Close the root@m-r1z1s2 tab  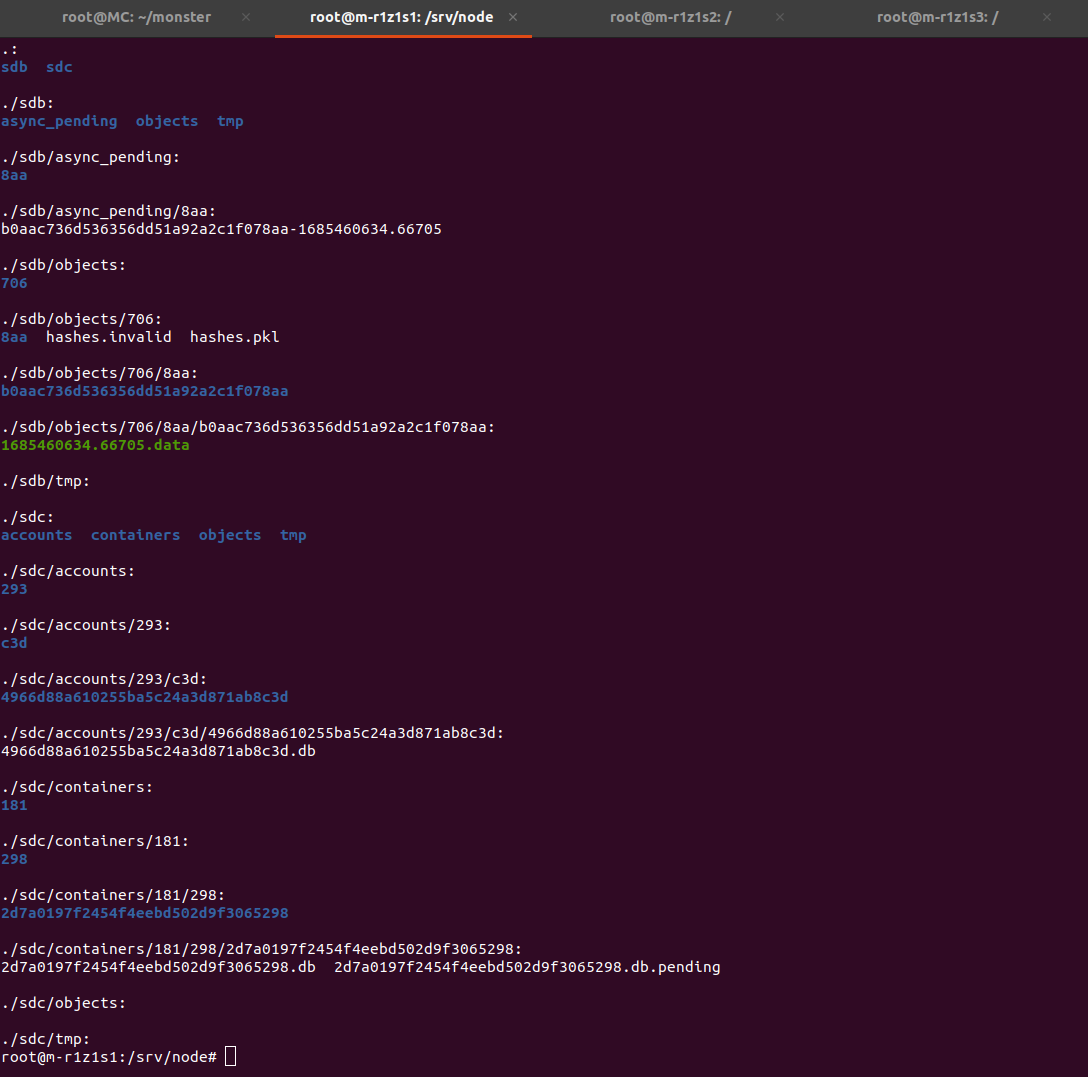(x=780, y=17)
